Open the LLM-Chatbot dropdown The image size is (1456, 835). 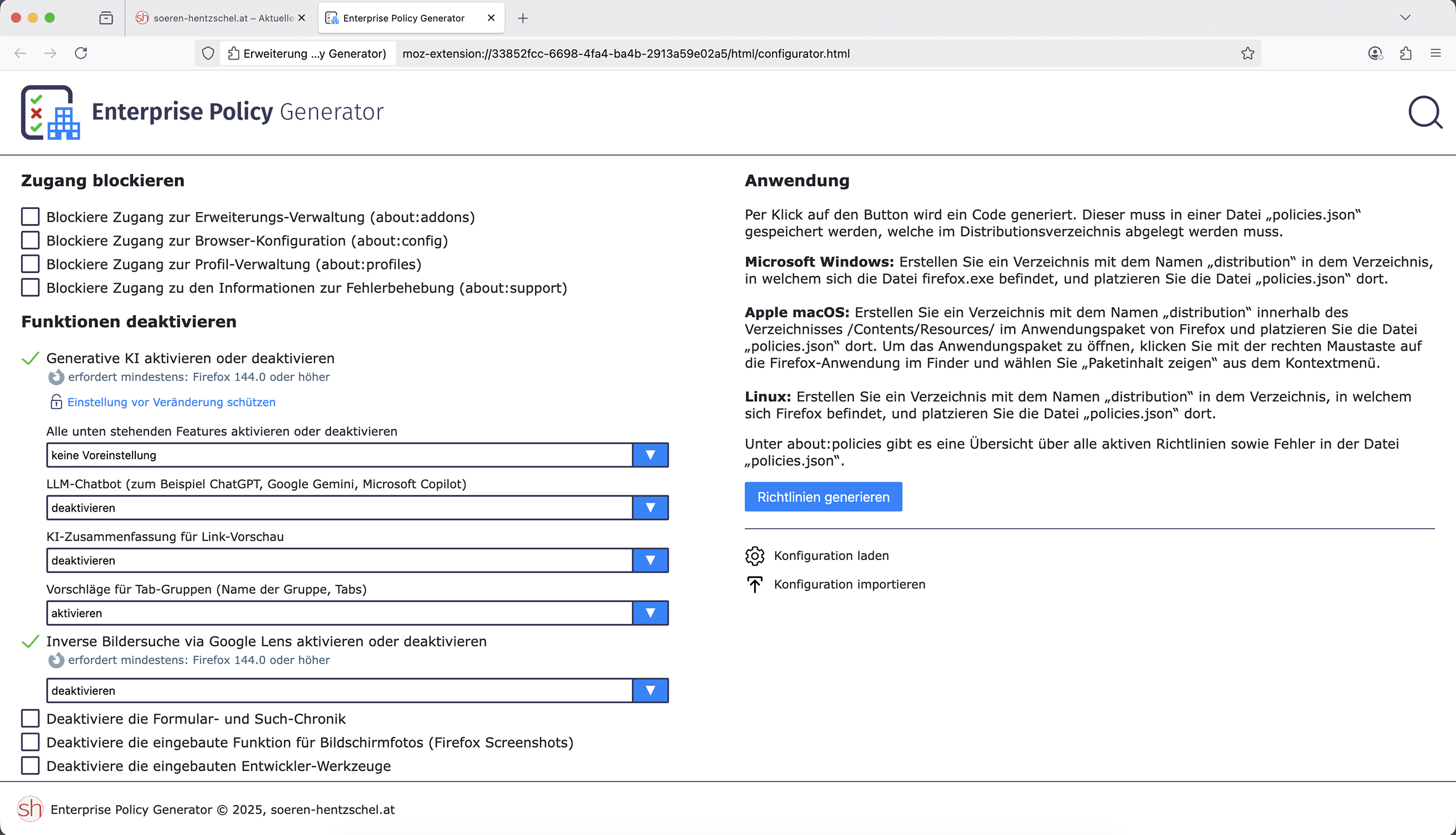tap(357, 508)
